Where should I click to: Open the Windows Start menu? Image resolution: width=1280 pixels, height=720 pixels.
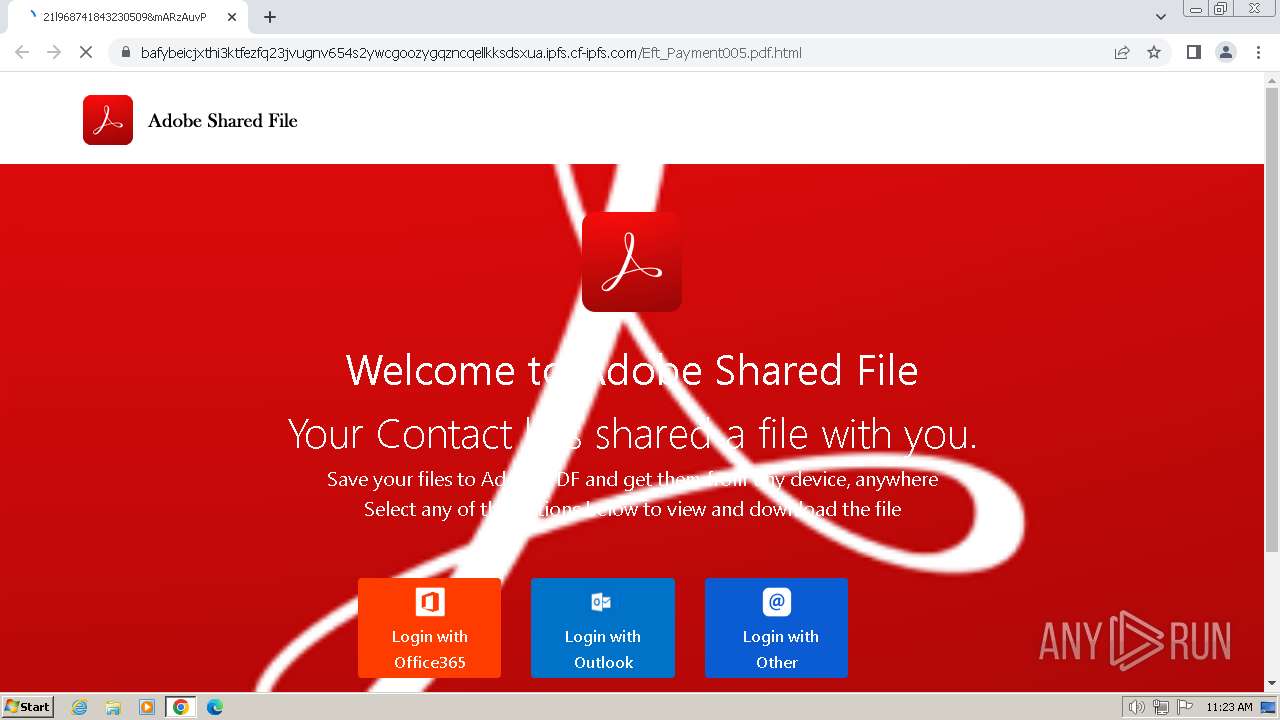(x=27, y=707)
